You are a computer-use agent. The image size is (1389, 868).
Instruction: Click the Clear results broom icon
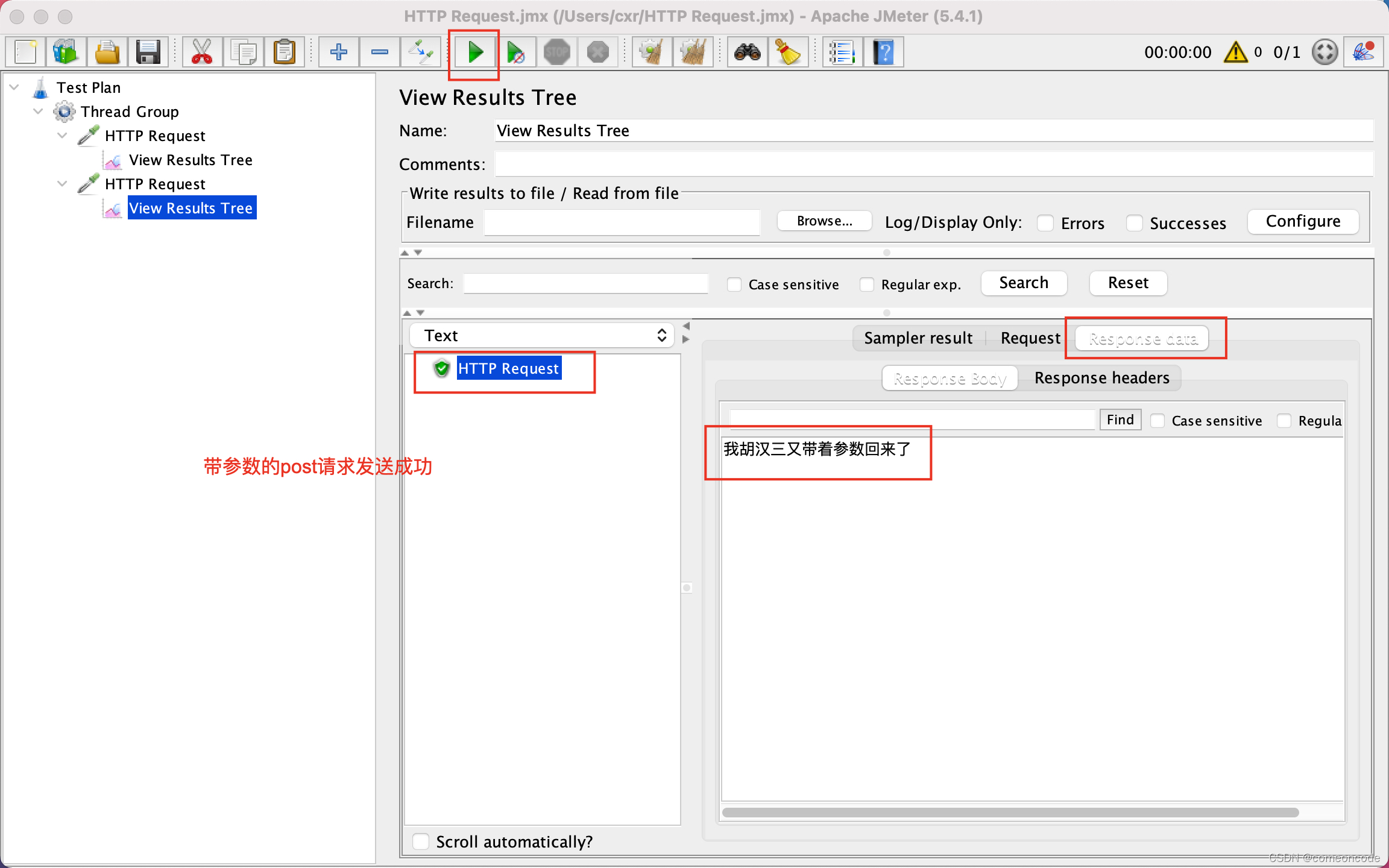pyautogui.click(x=652, y=52)
